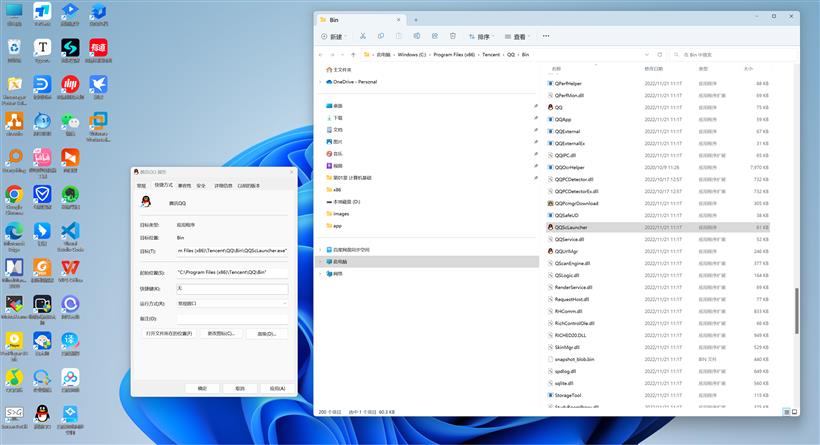The height and width of the screenshot is (445, 820).
Task: Click the Delete trash icon in Explorer
Action: pos(453,36)
